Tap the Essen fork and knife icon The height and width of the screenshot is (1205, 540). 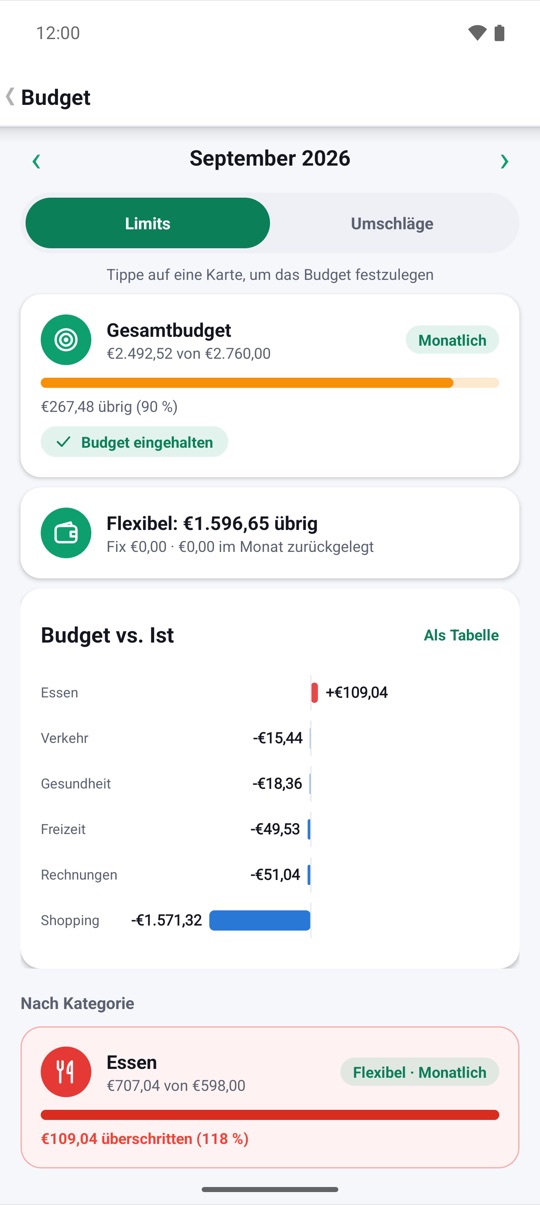click(66, 1072)
